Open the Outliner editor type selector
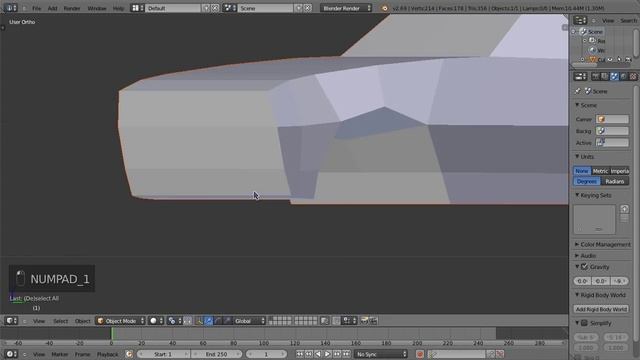This screenshot has height=360, width=640. coord(580,20)
